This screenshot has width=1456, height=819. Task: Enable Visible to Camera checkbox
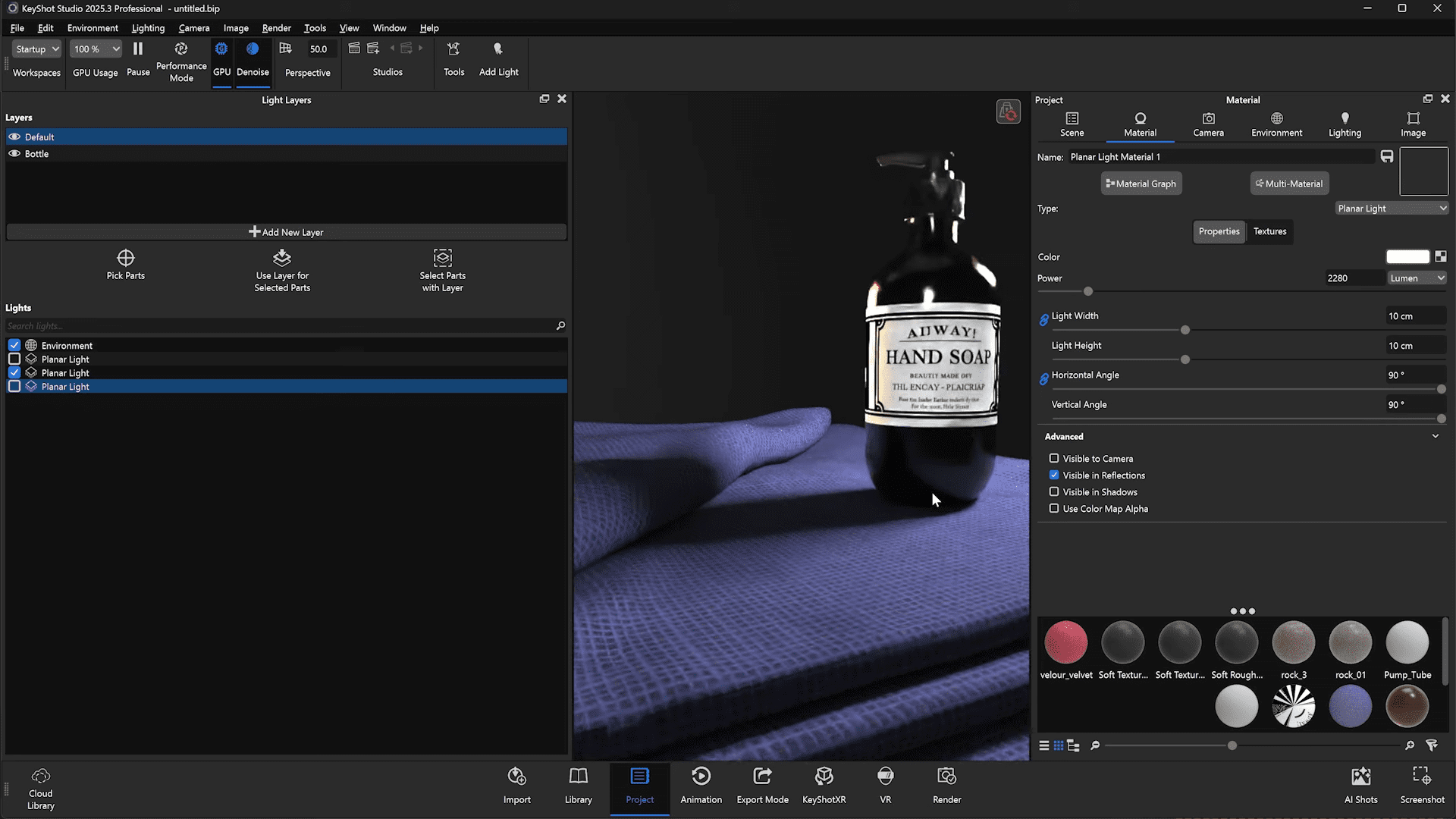pyautogui.click(x=1054, y=459)
